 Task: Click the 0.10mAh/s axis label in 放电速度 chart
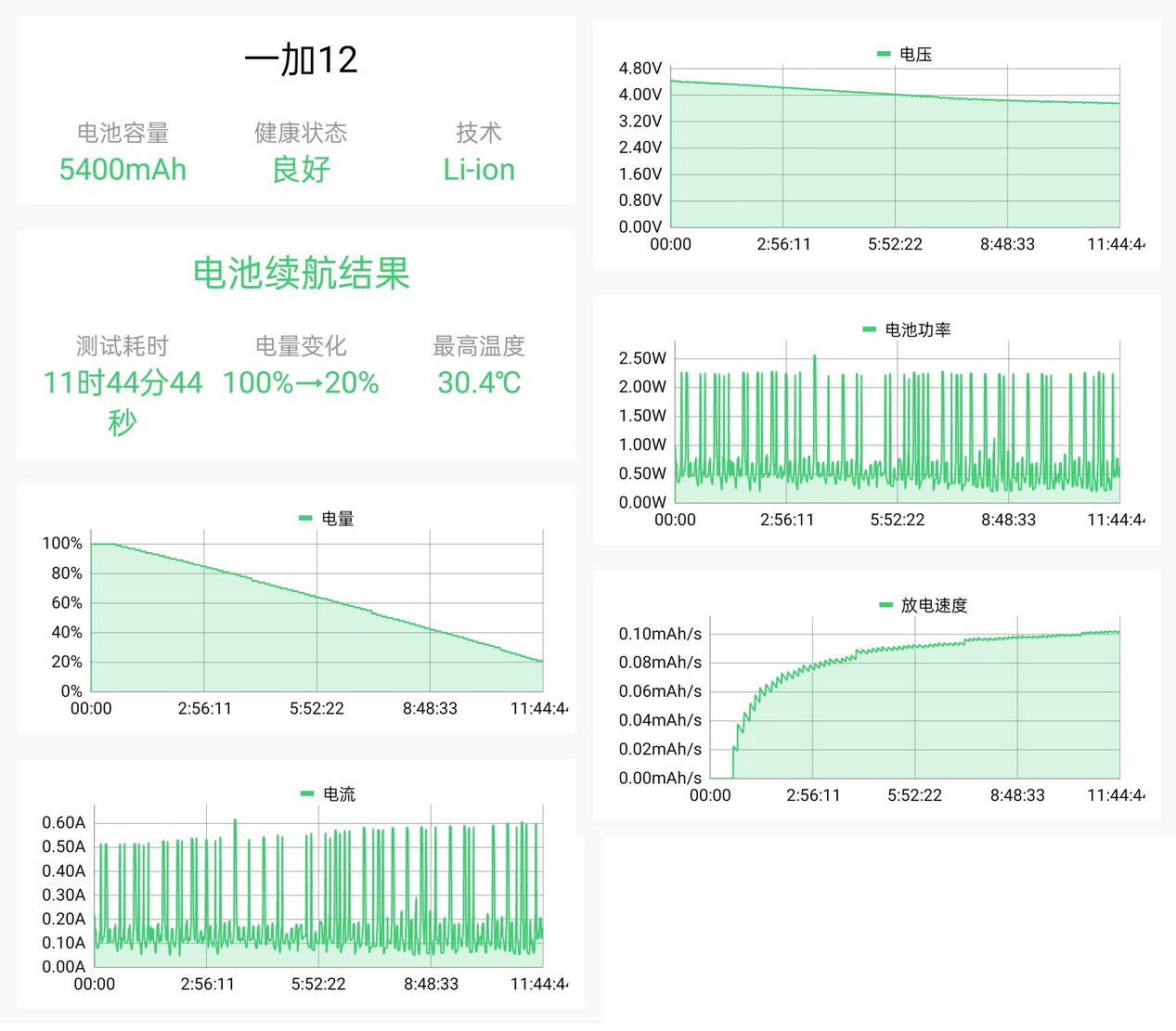click(660, 634)
